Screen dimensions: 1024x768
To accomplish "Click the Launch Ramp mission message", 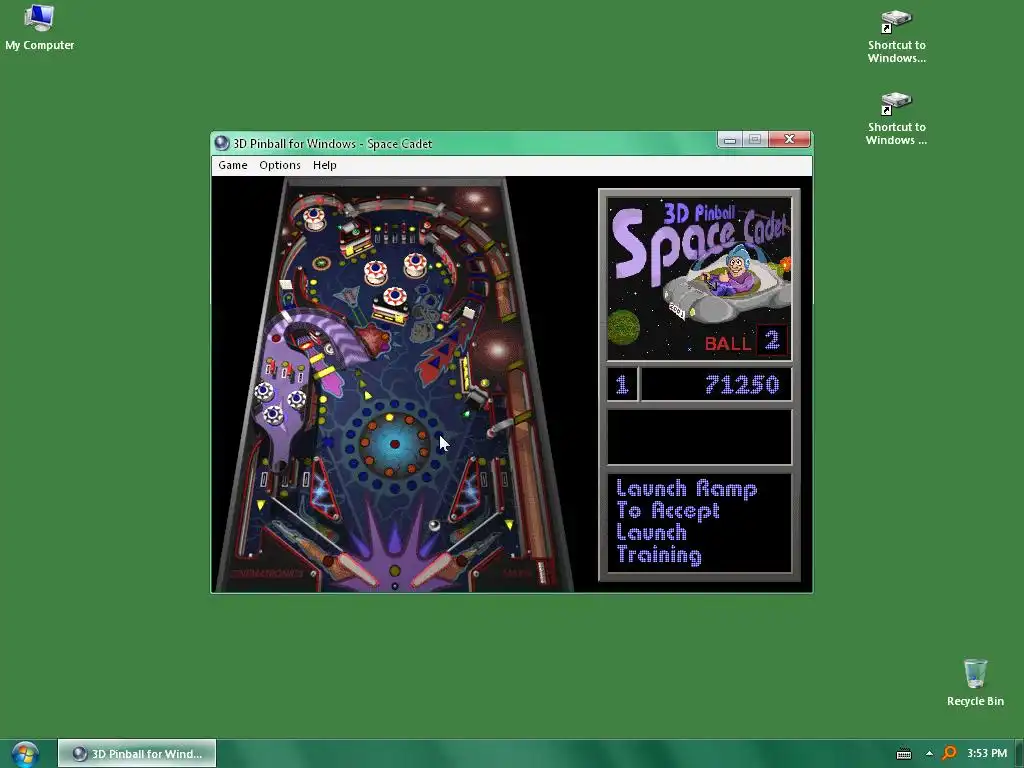I will click(686, 522).
